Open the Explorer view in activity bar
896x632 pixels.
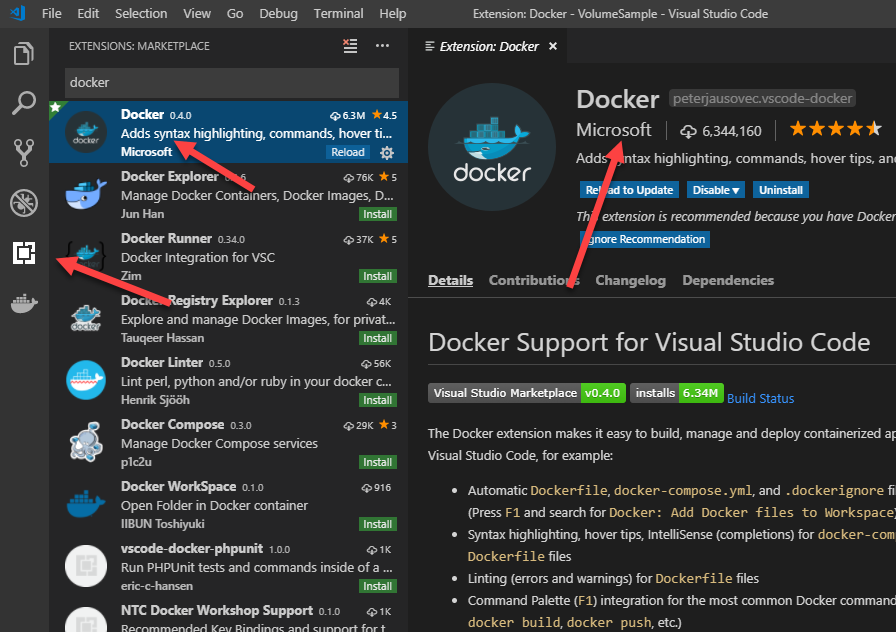(24, 54)
